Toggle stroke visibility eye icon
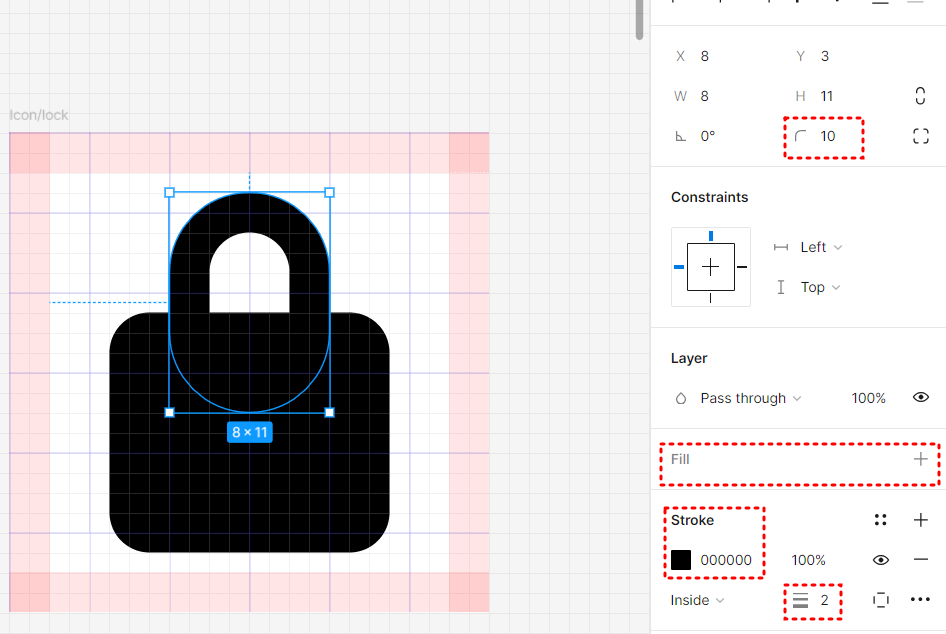Screen dimensions: 946x634 click(x=880, y=560)
